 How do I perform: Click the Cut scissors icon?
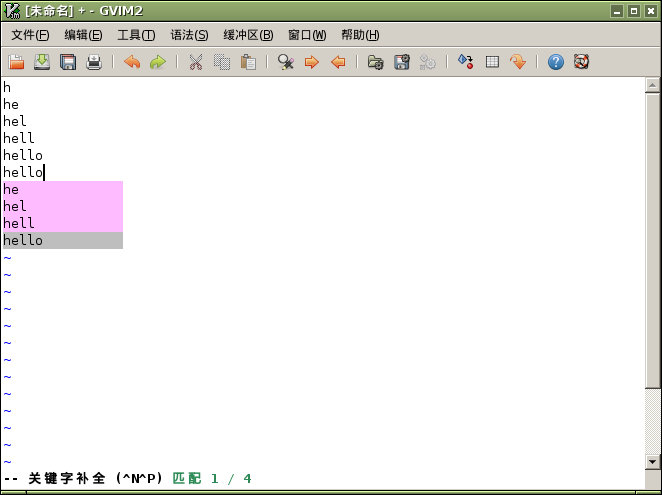pos(196,62)
